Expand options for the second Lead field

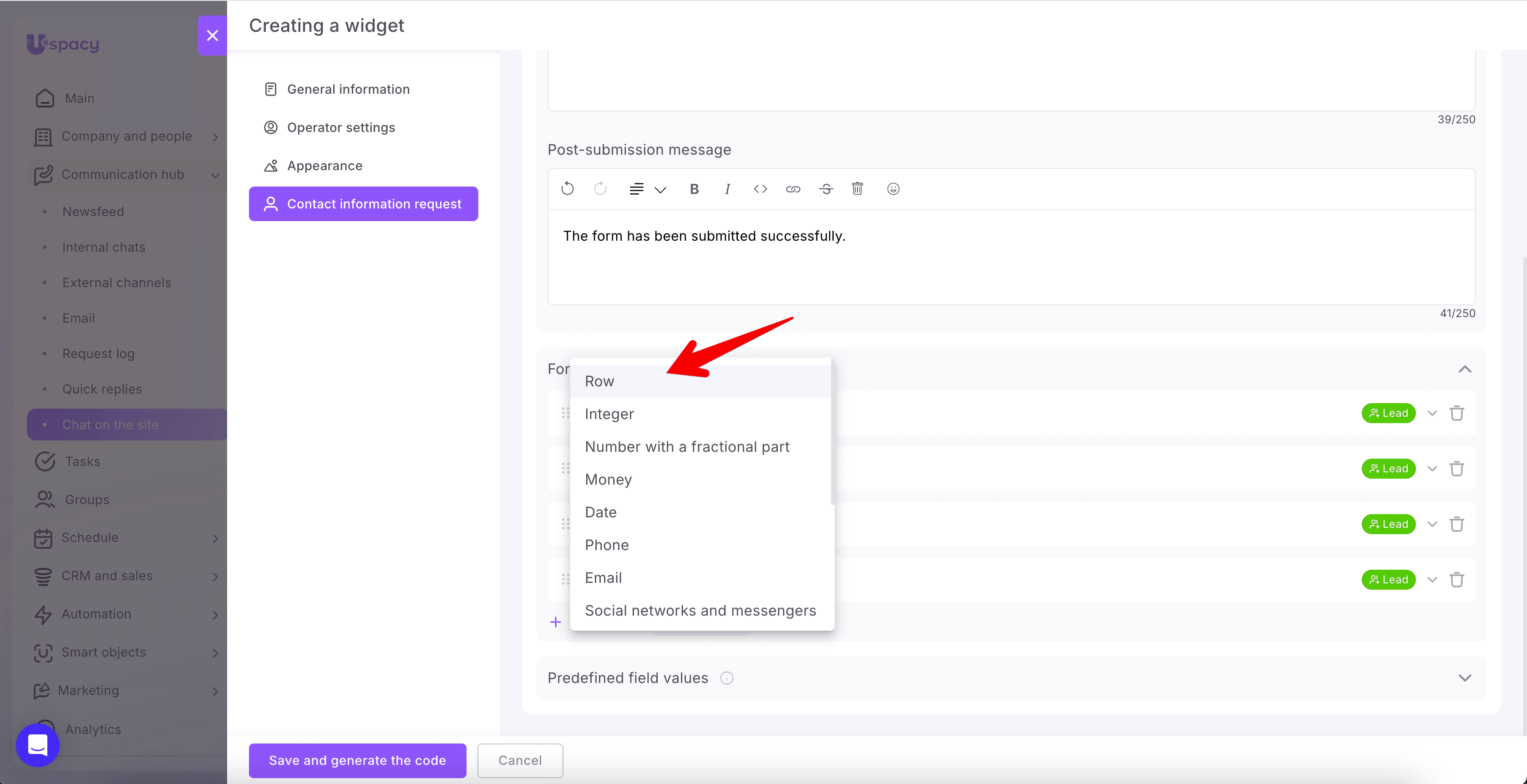[1432, 469]
